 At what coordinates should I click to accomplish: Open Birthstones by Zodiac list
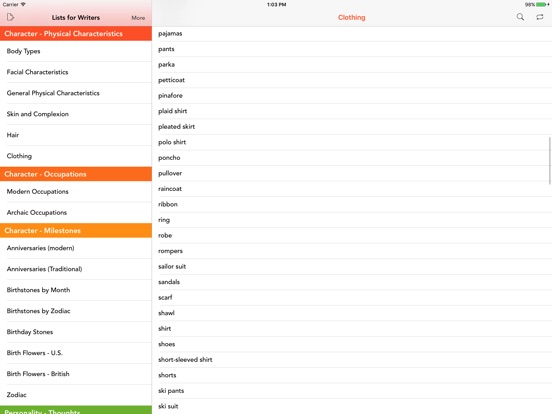tap(76, 311)
